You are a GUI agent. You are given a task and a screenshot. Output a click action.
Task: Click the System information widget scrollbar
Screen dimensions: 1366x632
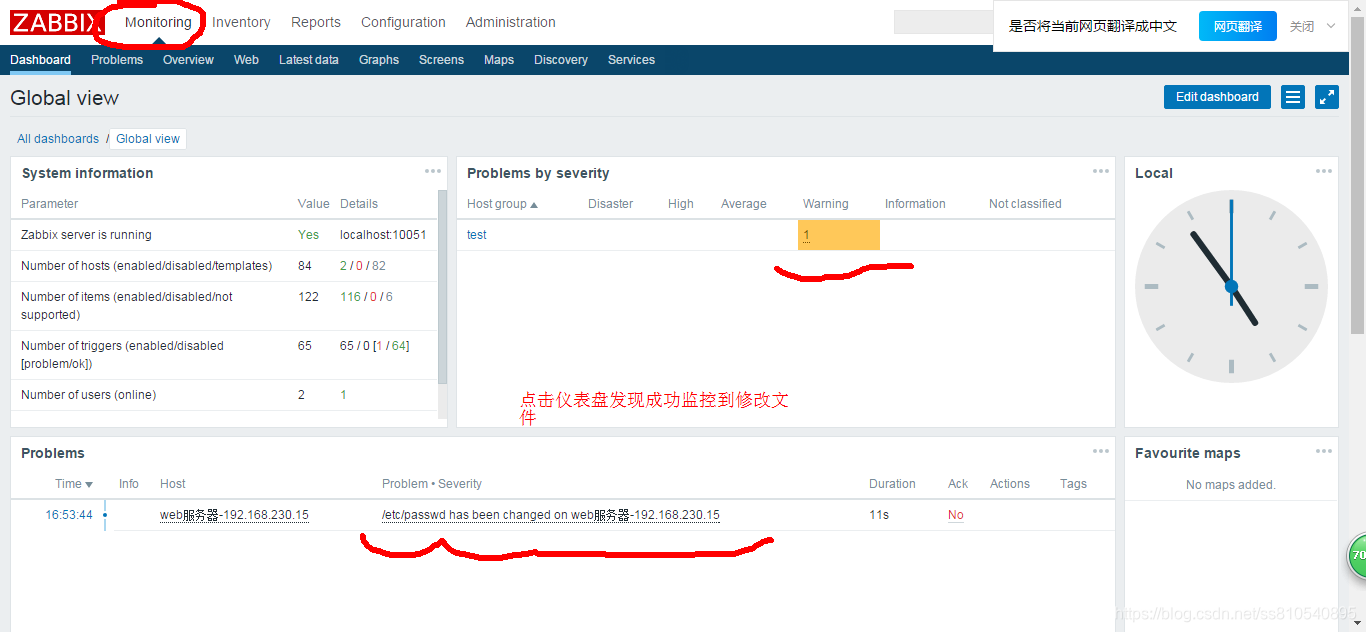443,286
